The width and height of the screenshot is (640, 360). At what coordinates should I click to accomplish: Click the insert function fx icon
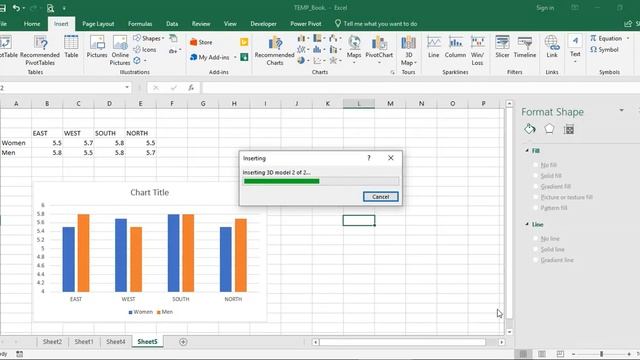(191, 87)
